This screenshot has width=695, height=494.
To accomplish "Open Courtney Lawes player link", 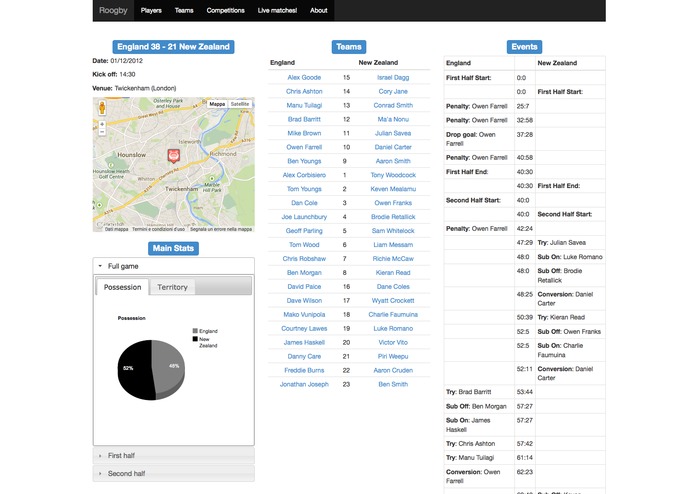I will point(304,328).
